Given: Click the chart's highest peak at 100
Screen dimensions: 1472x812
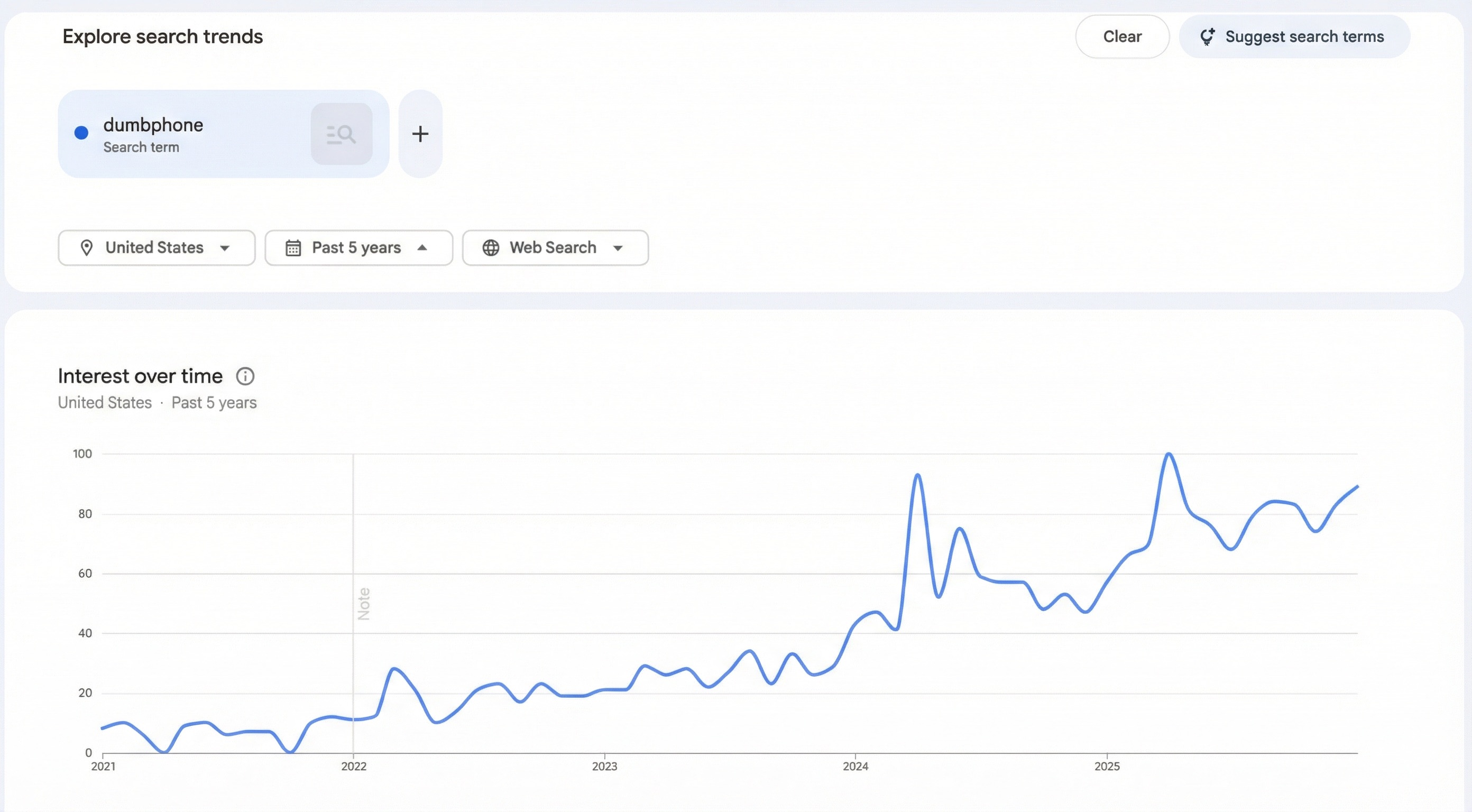Looking at the screenshot, I should [x=1169, y=455].
